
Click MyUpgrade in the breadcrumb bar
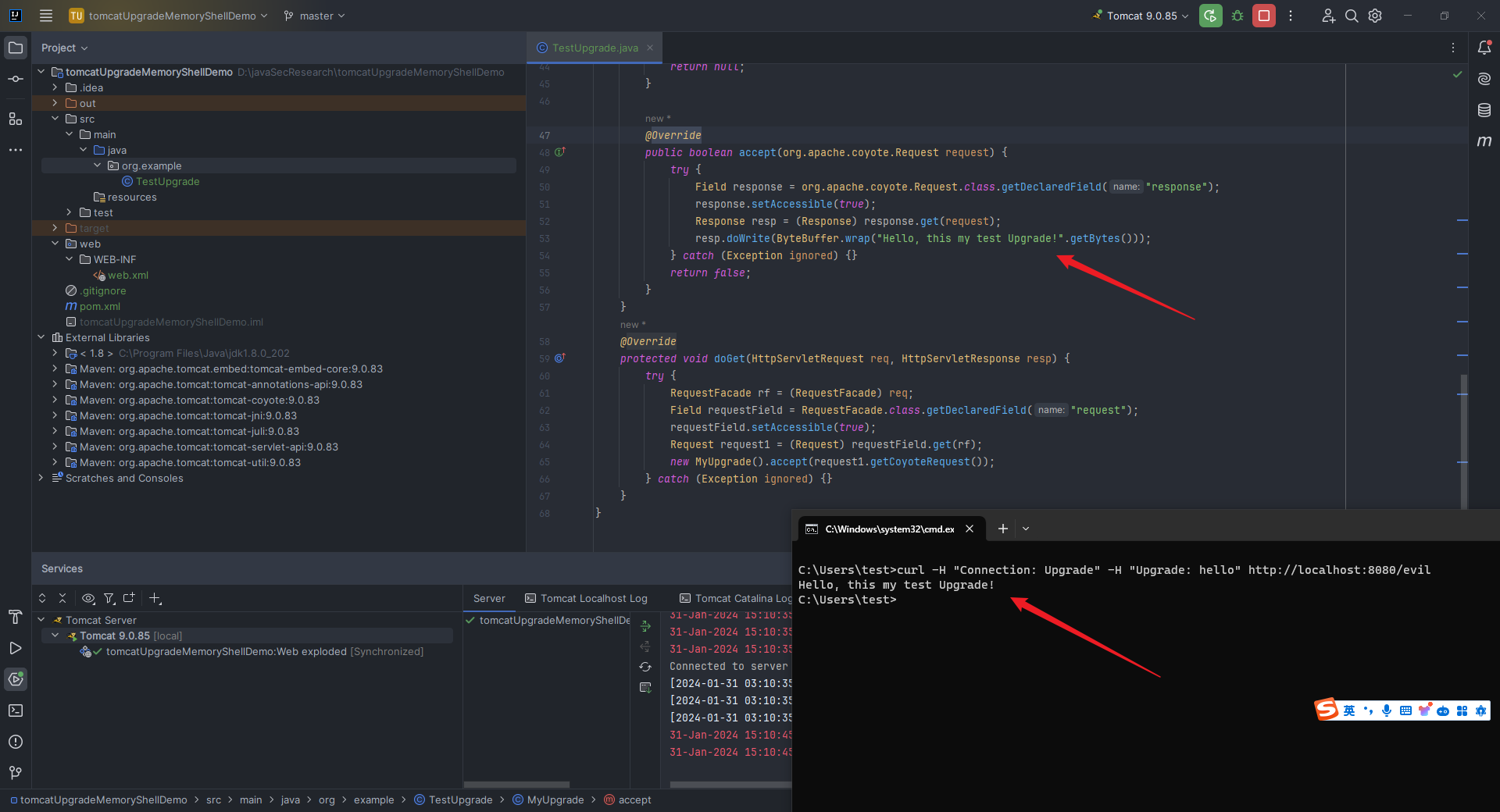(548, 800)
